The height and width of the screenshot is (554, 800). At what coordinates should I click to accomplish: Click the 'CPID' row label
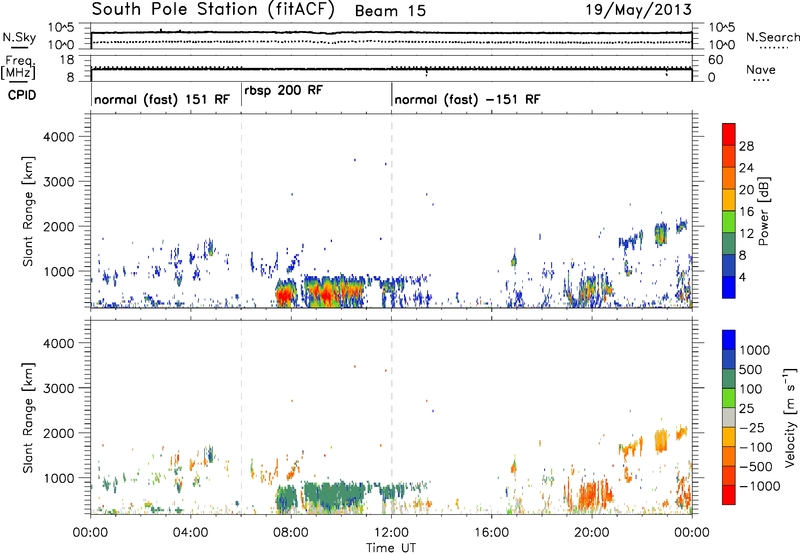[22, 95]
